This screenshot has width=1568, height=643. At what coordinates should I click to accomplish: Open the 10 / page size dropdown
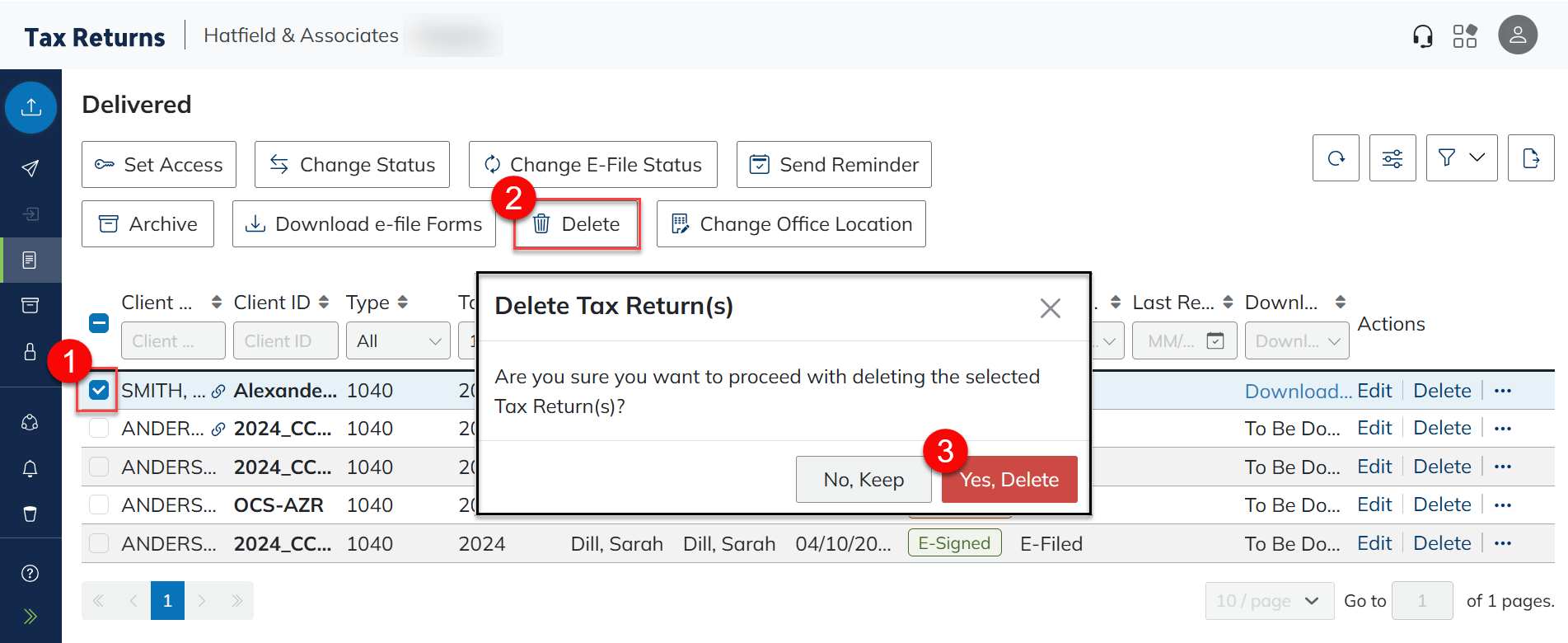click(x=1269, y=601)
